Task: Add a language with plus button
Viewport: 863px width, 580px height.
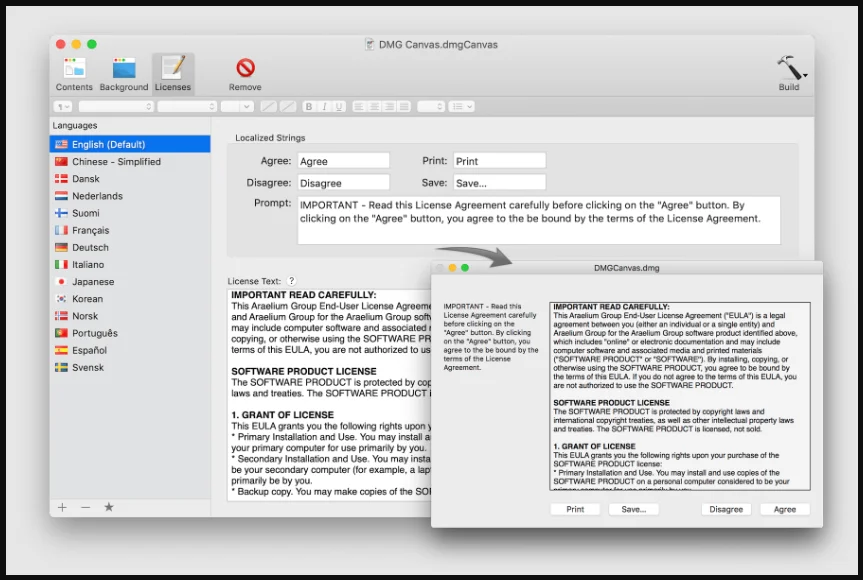Action: click(x=62, y=507)
